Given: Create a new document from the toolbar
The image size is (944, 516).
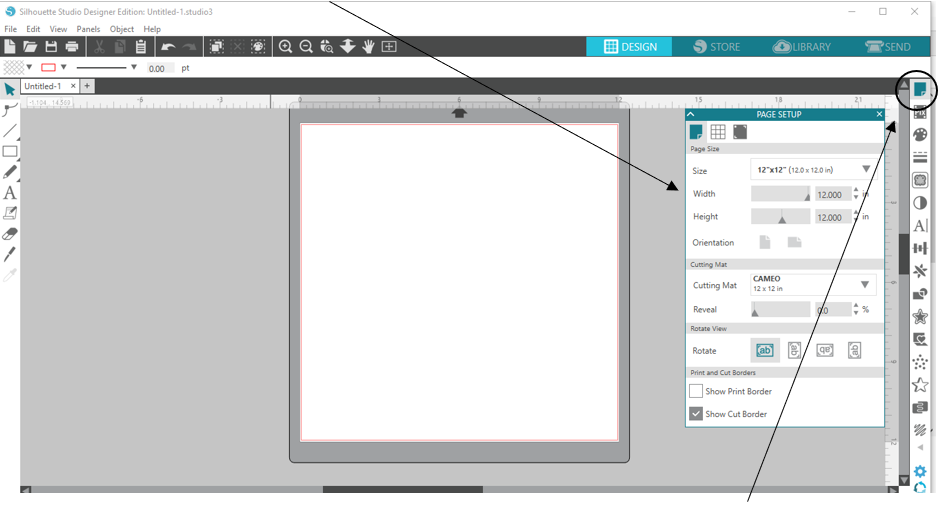Looking at the screenshot, I should pyautogui.click(x=10, y=46).
